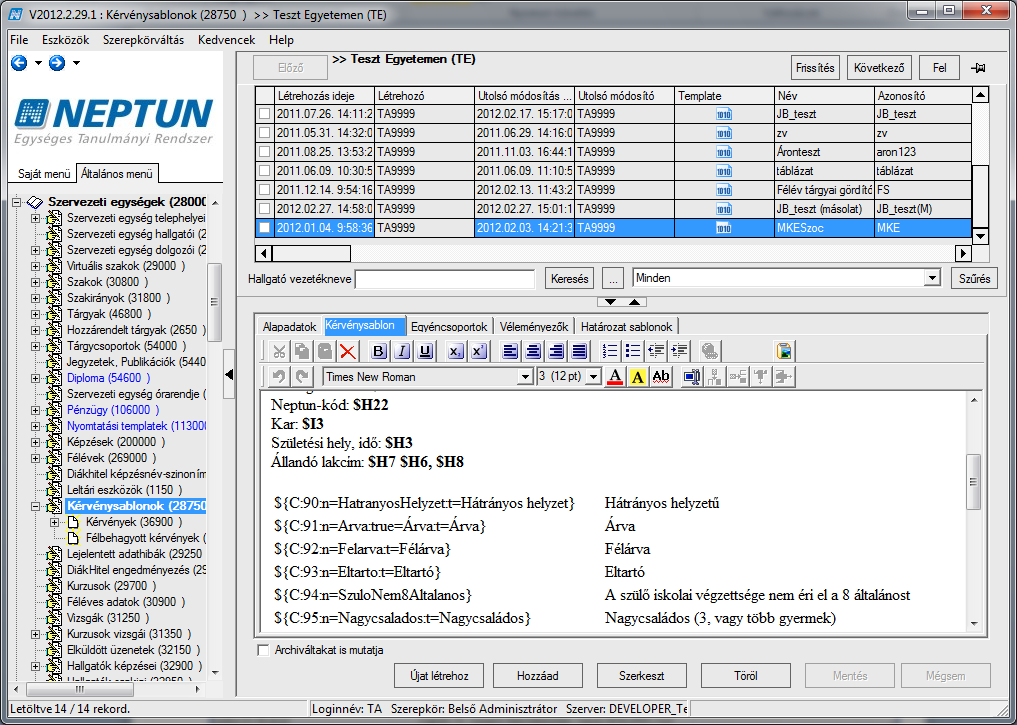1017x725 pixels.
Task: Click the Keresés button
Action: [x=569, y=279]
